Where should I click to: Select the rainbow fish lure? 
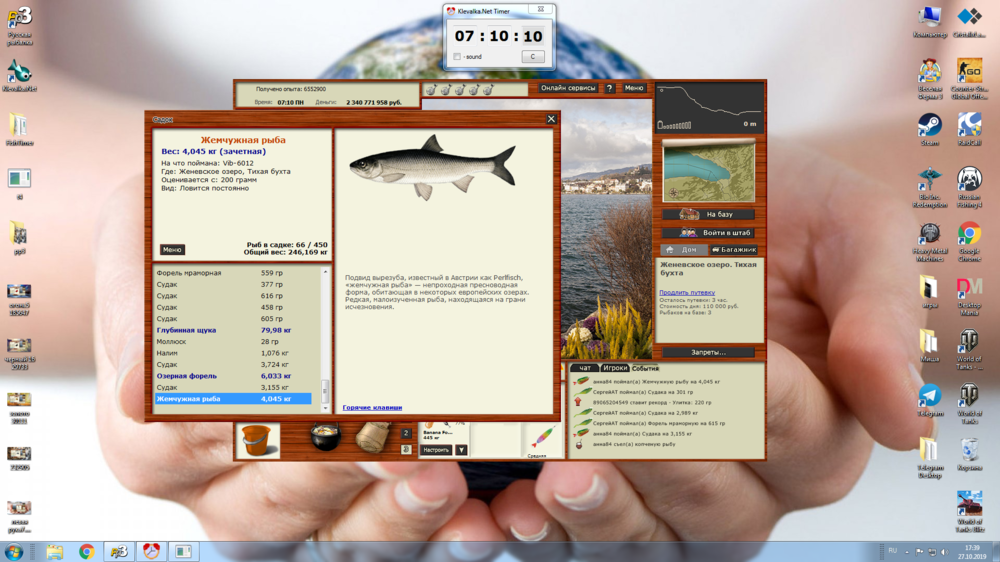[x=538, y=438]
